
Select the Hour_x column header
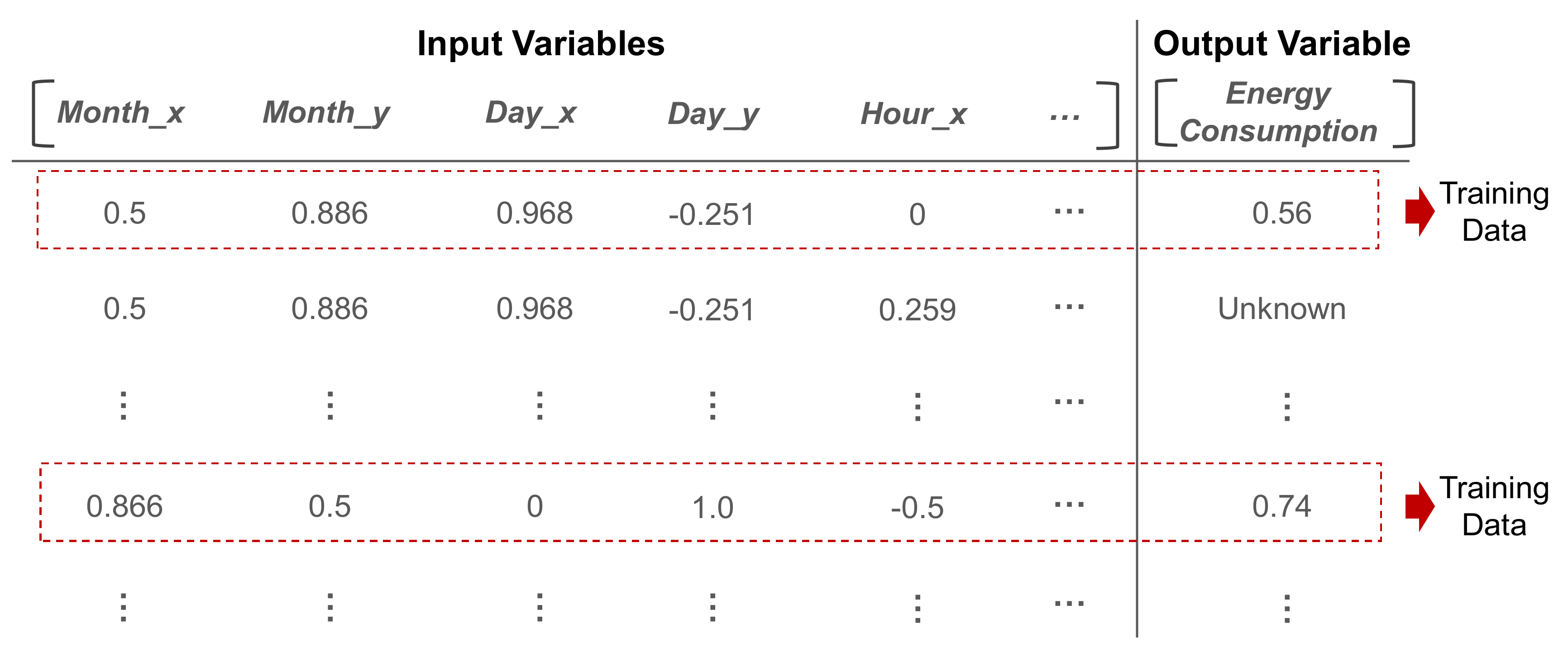913,114
